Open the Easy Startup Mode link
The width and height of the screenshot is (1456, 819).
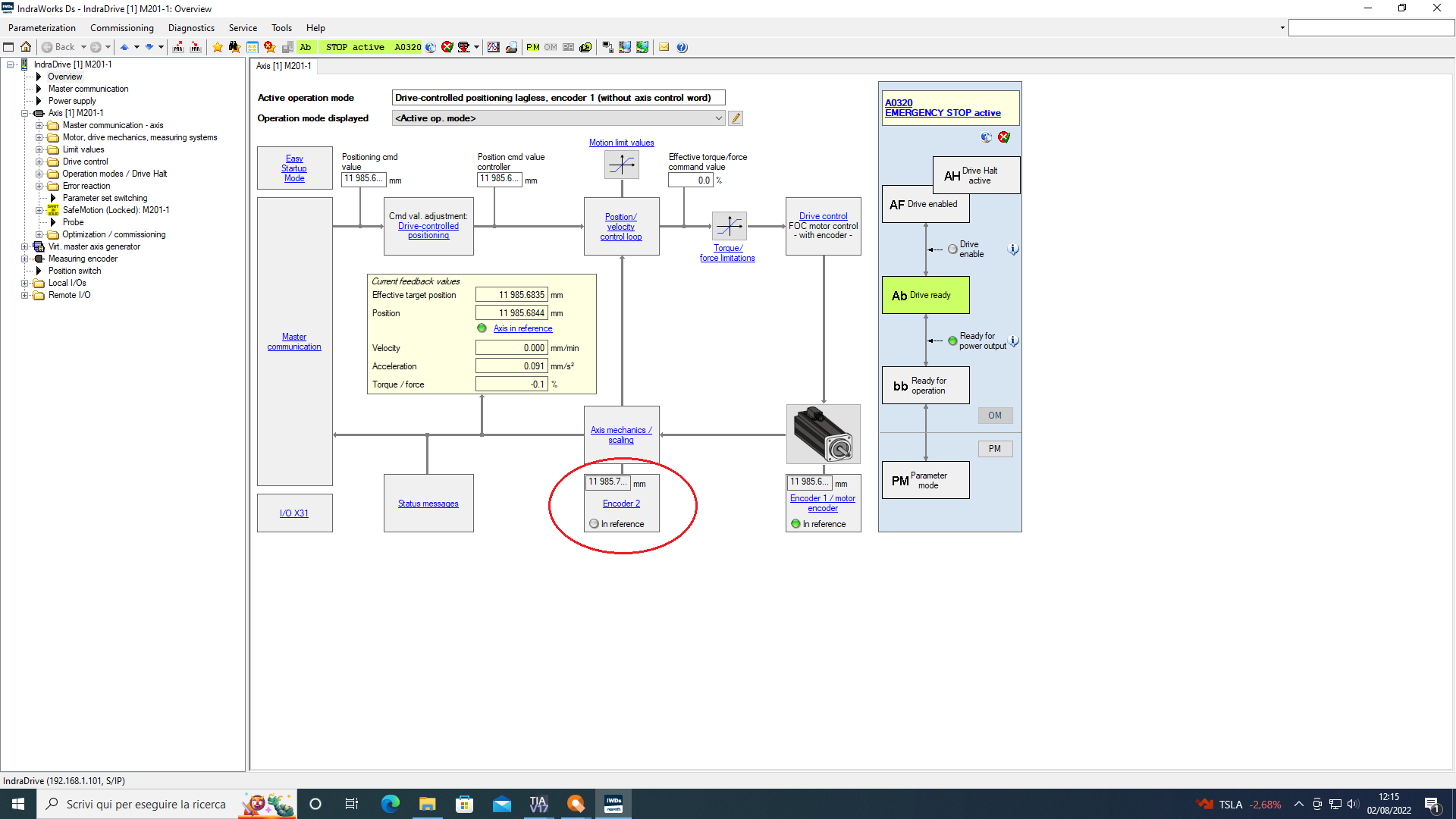294,168
